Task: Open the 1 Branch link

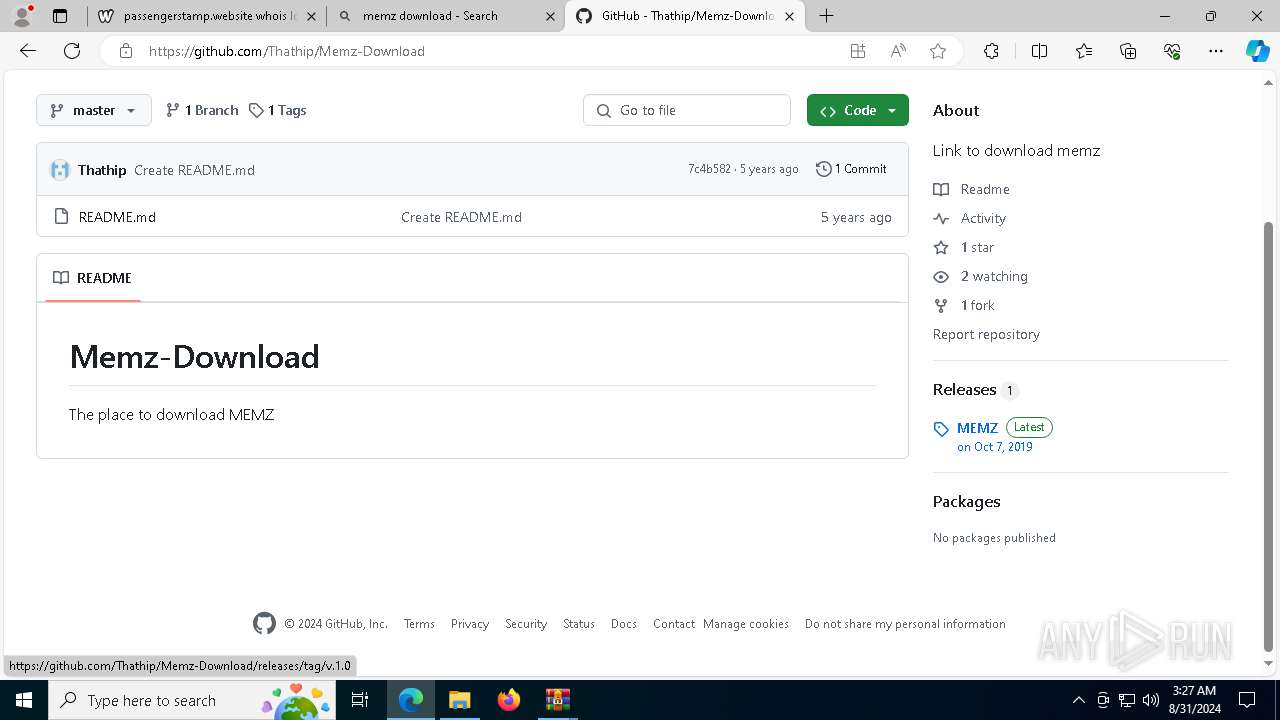Action: pos(202,110)
